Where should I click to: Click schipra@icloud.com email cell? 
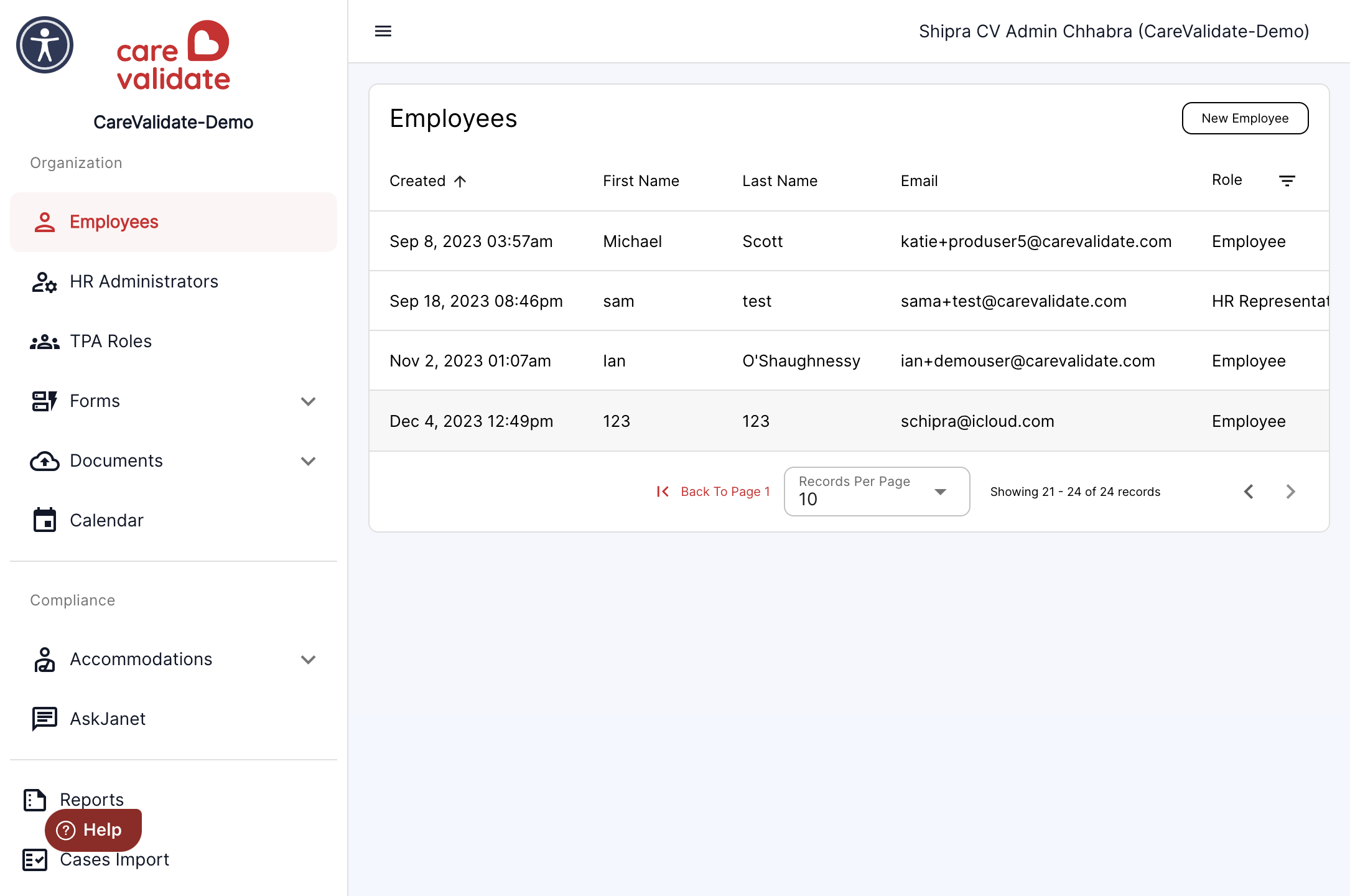point(977,421)
